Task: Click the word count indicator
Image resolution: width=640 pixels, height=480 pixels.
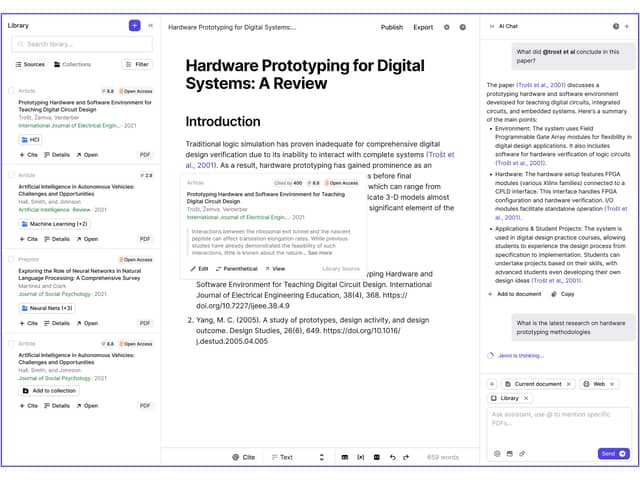Action: 443,457
